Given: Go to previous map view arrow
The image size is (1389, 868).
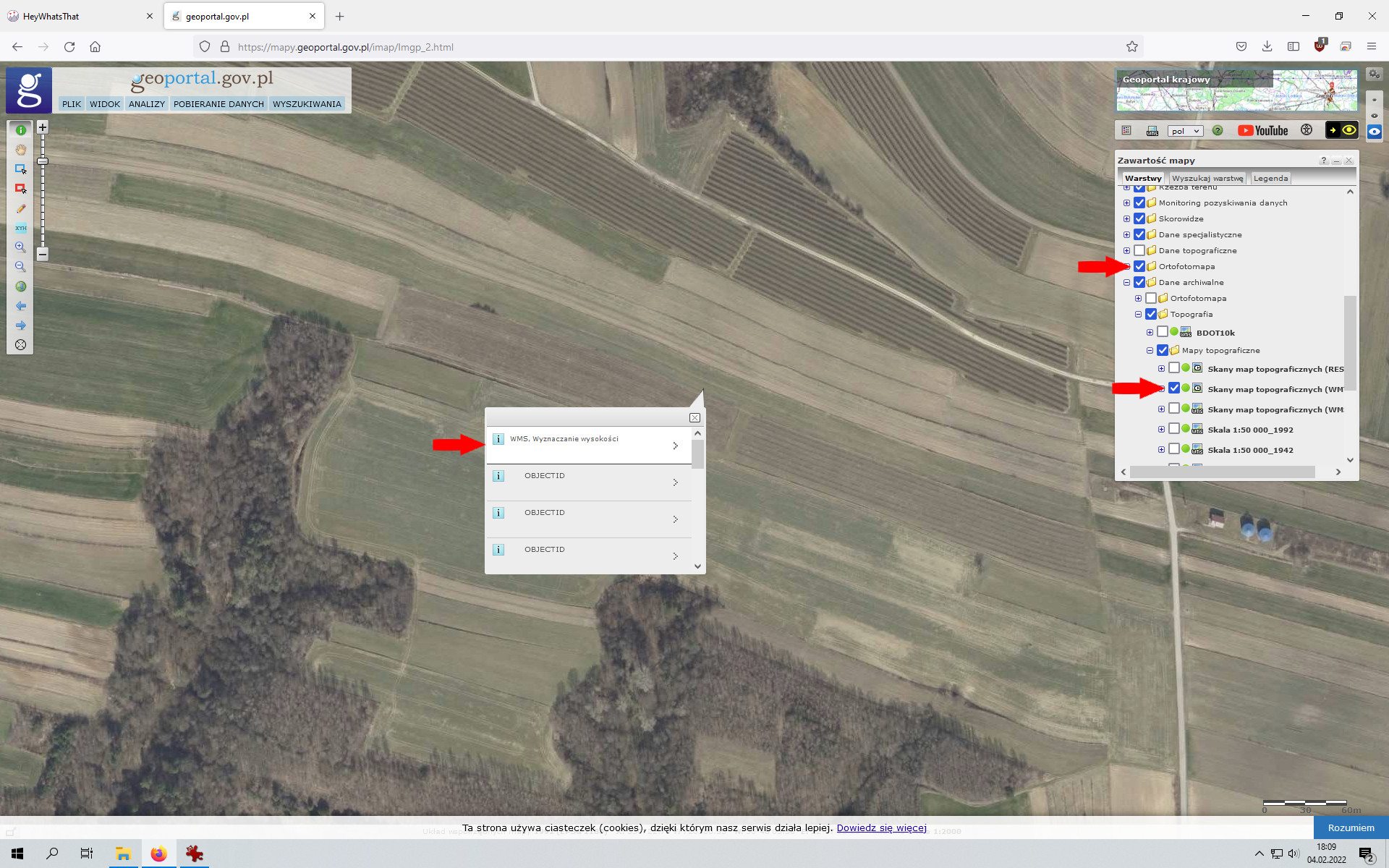Looking at the screenshot, I should (x=20, y=306).
